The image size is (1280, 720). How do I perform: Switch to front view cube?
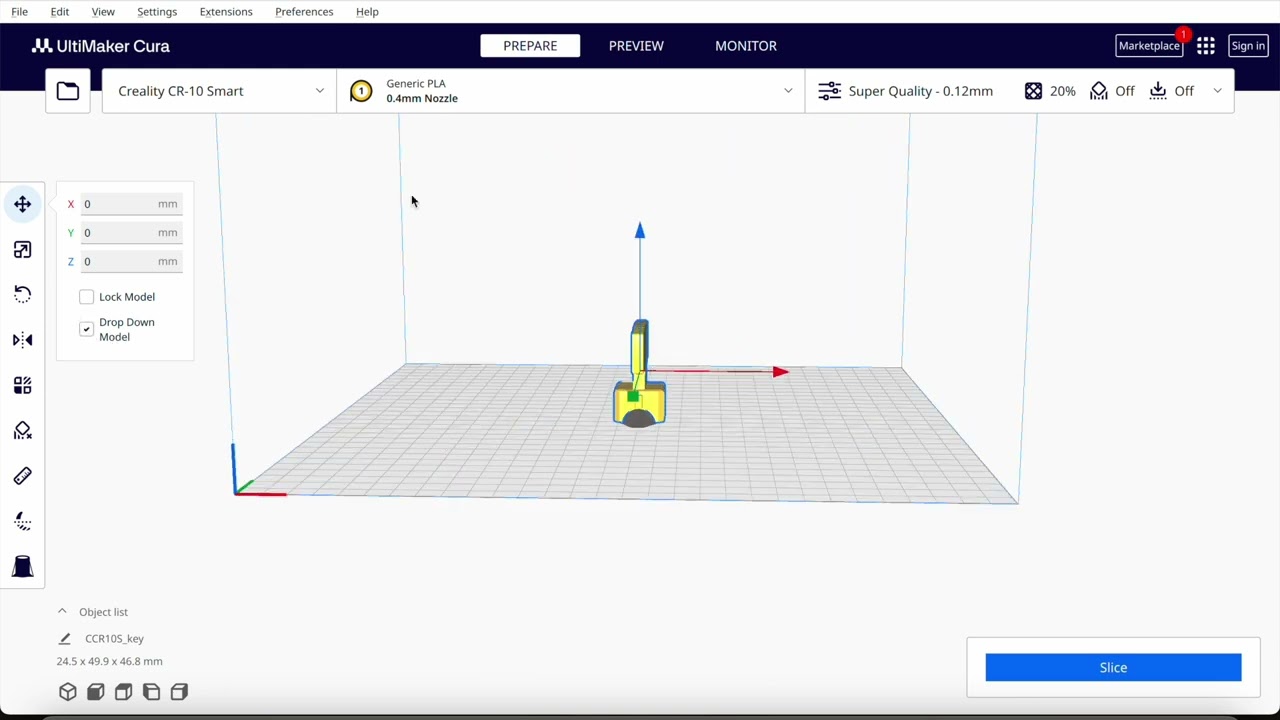tap(96, 692)
